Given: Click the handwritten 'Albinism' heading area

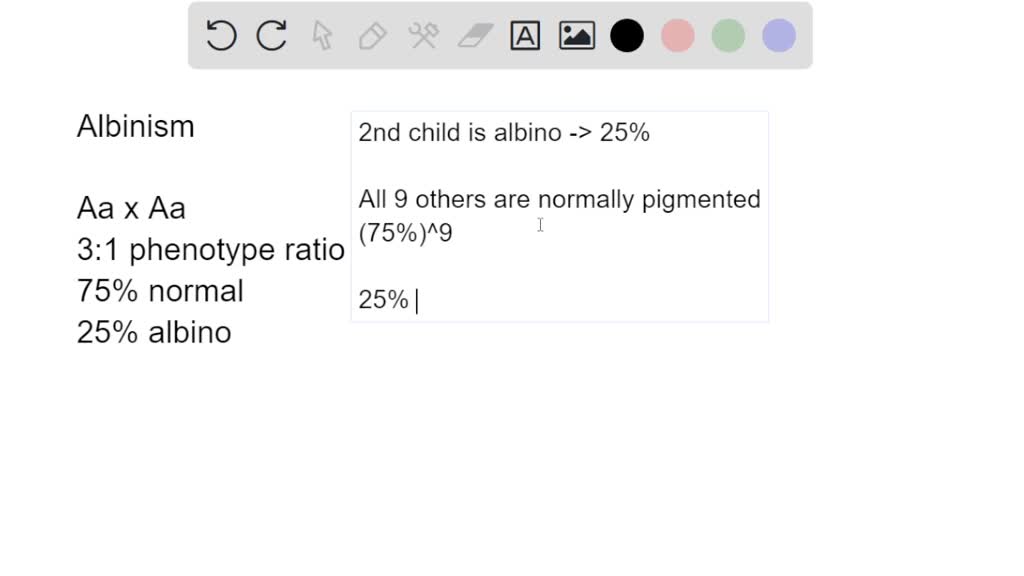Looking at the screenshot, I should pos(135,126).
